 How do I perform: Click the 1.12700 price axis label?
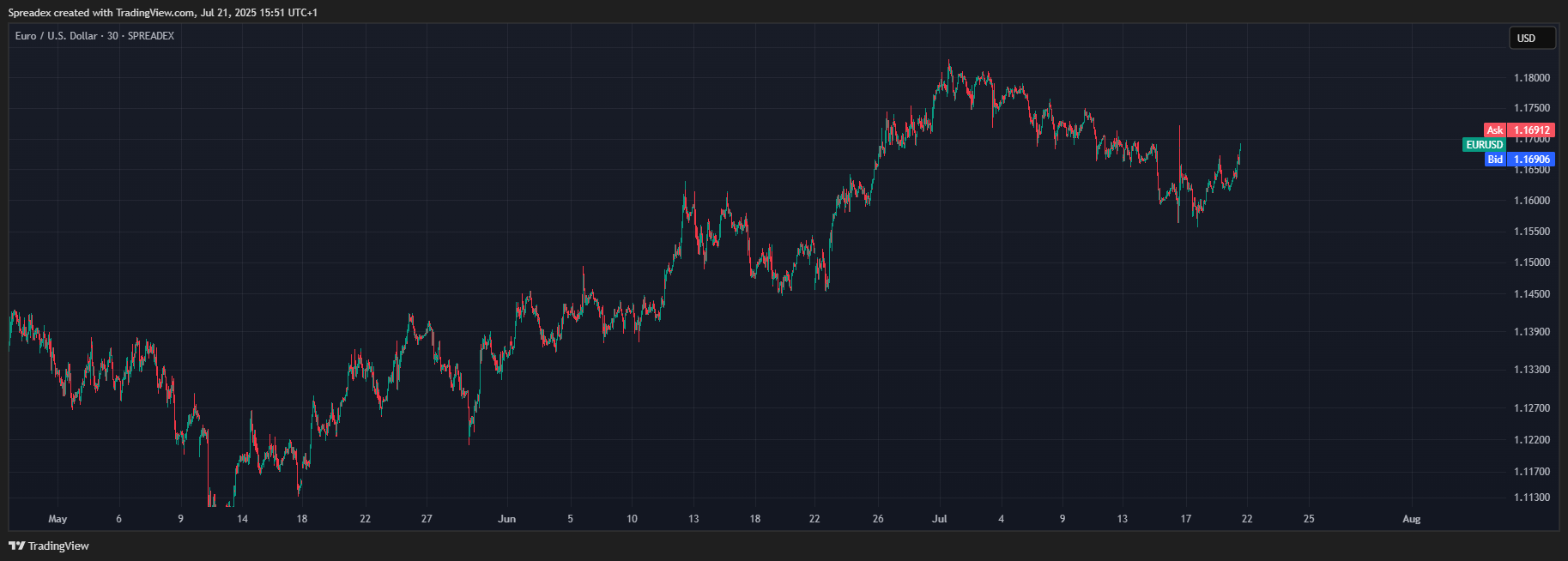click(1532, 408)
